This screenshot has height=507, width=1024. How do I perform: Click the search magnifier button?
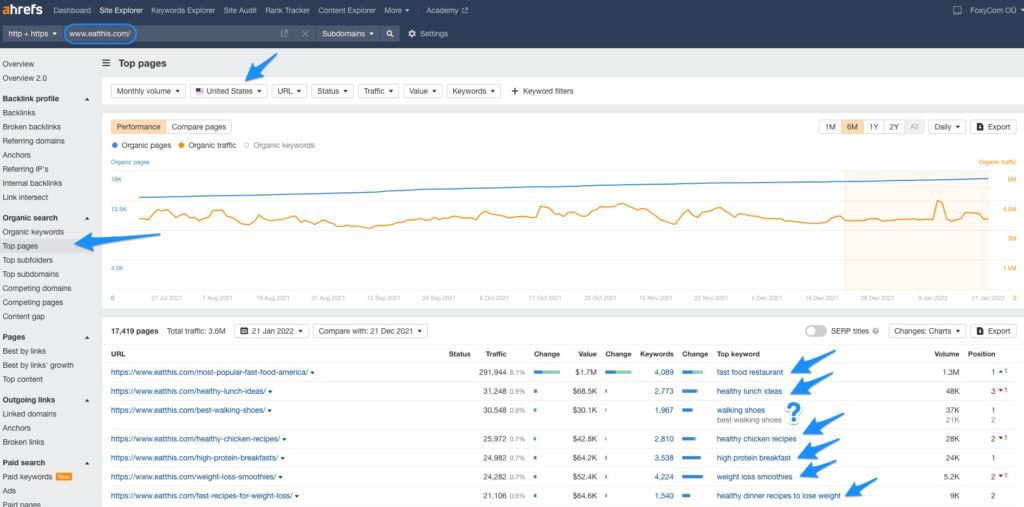click(390, 33)
